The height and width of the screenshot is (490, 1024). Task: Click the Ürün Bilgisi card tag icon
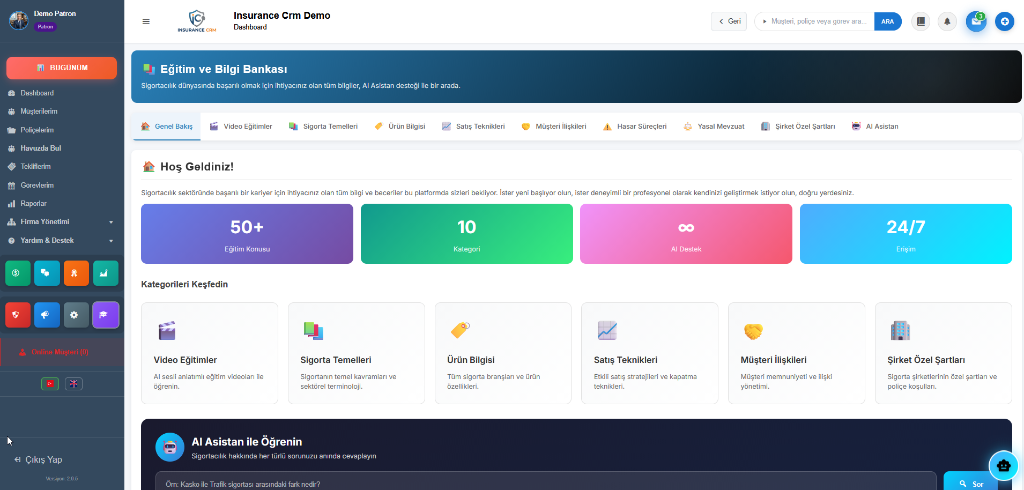click(x=460, y=331)
